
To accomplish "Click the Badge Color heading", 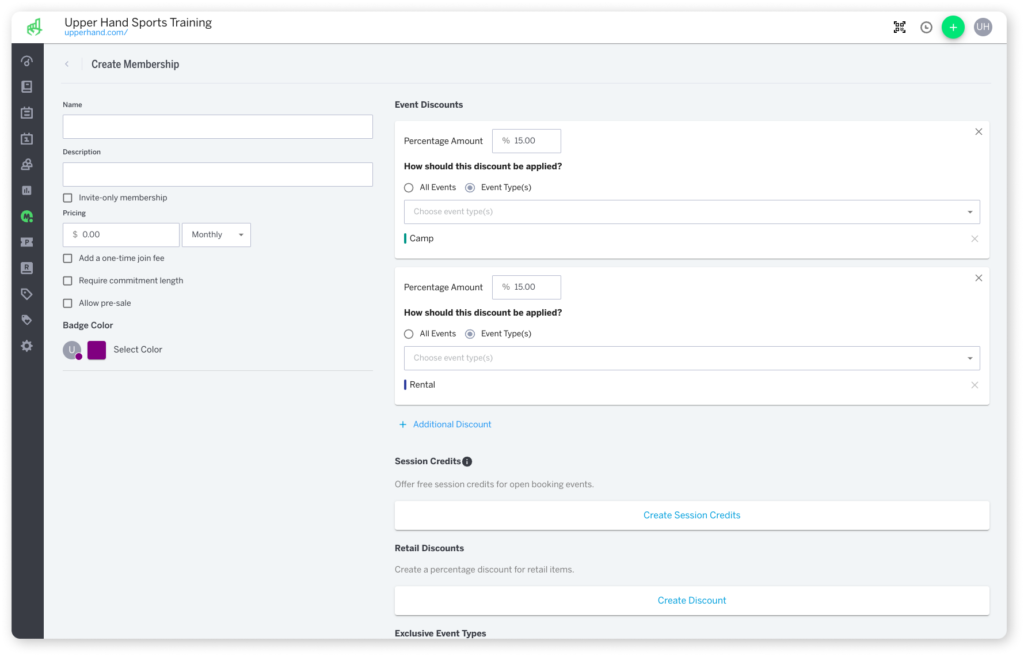I will point(88,325).
